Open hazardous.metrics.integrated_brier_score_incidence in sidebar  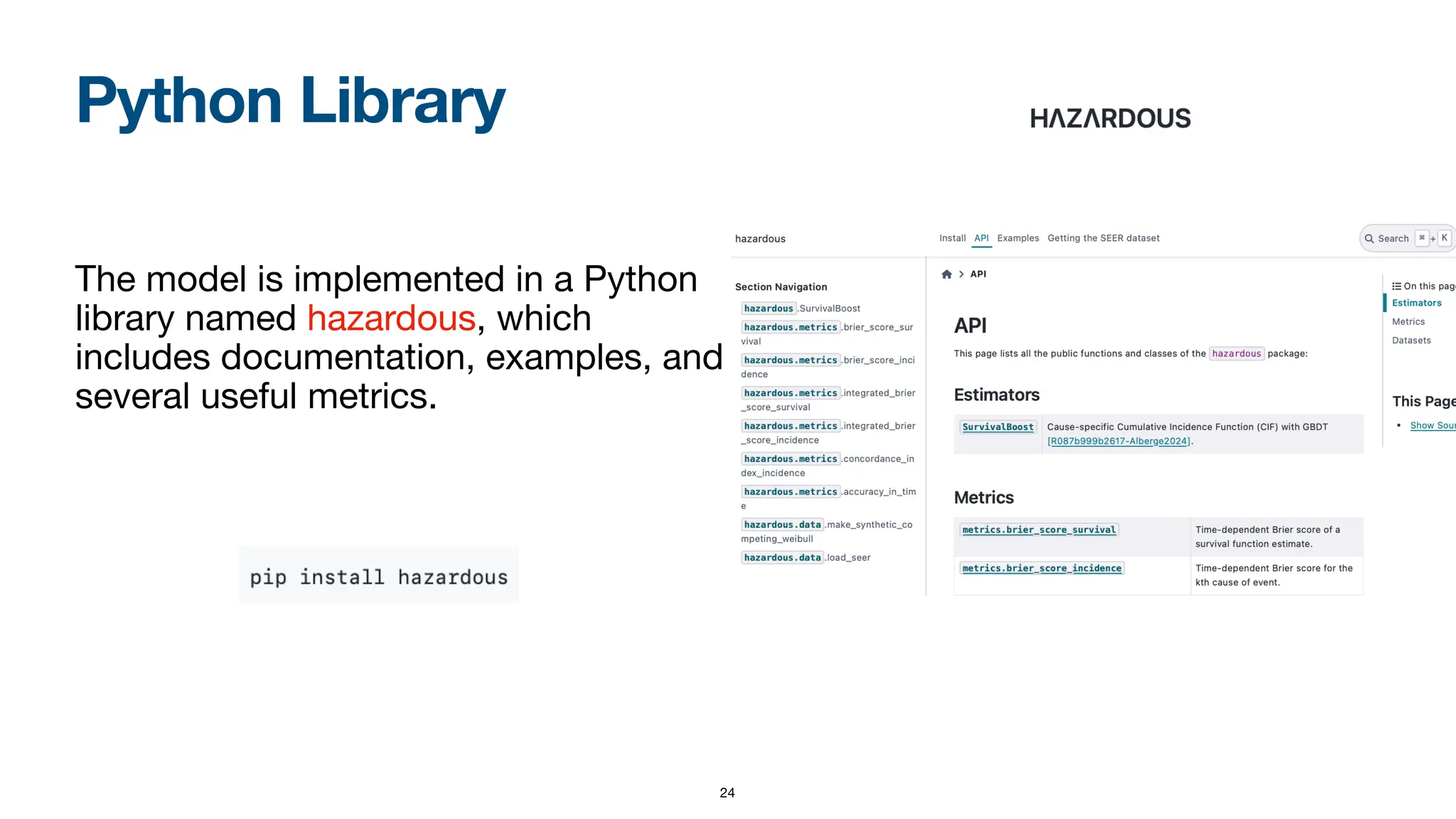coord(828,433)
